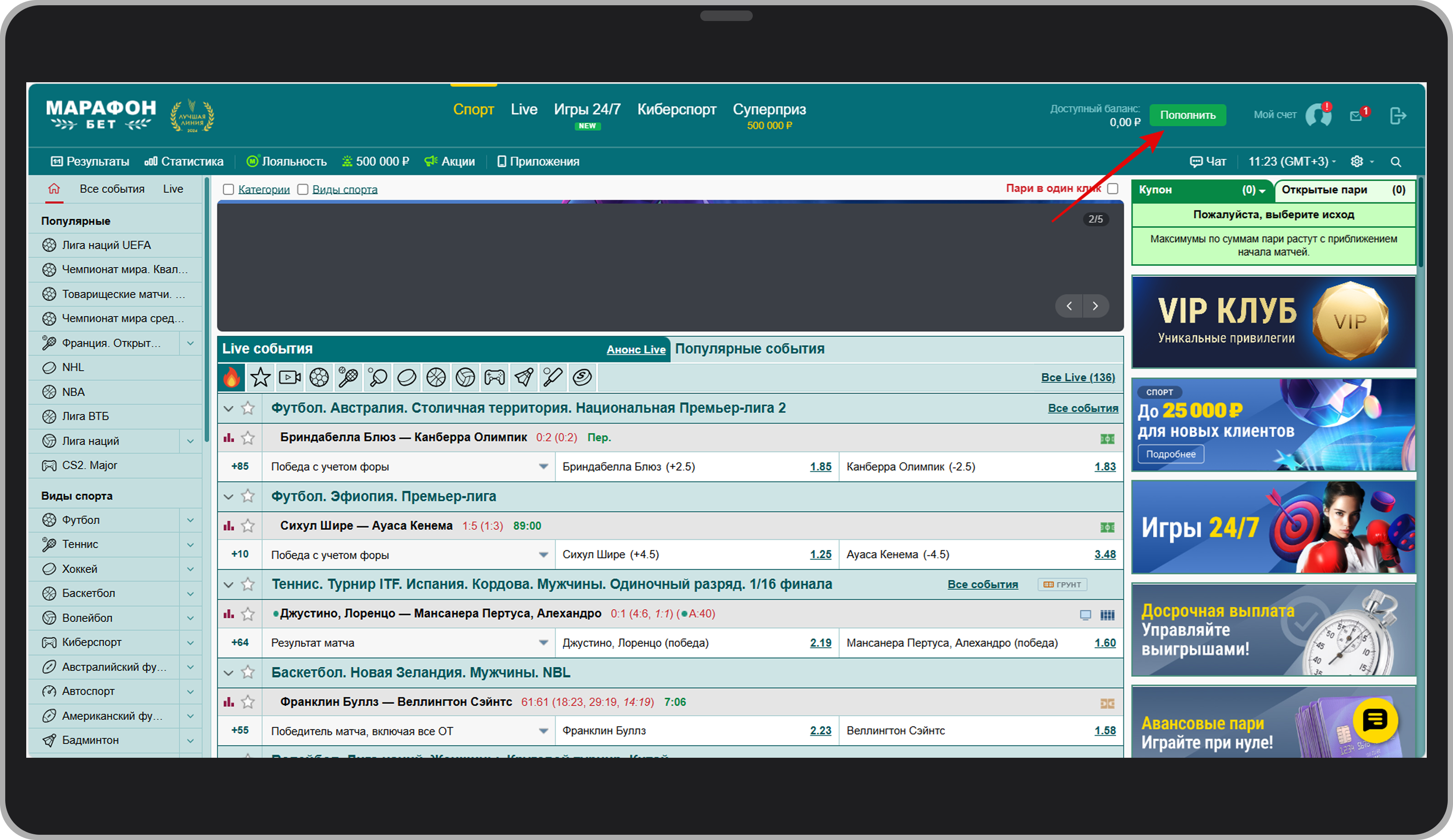Image resolution: width=1453 pixels, height=840 pixels.
Task: Open the Спорт main menu
Action: [474, 109]
